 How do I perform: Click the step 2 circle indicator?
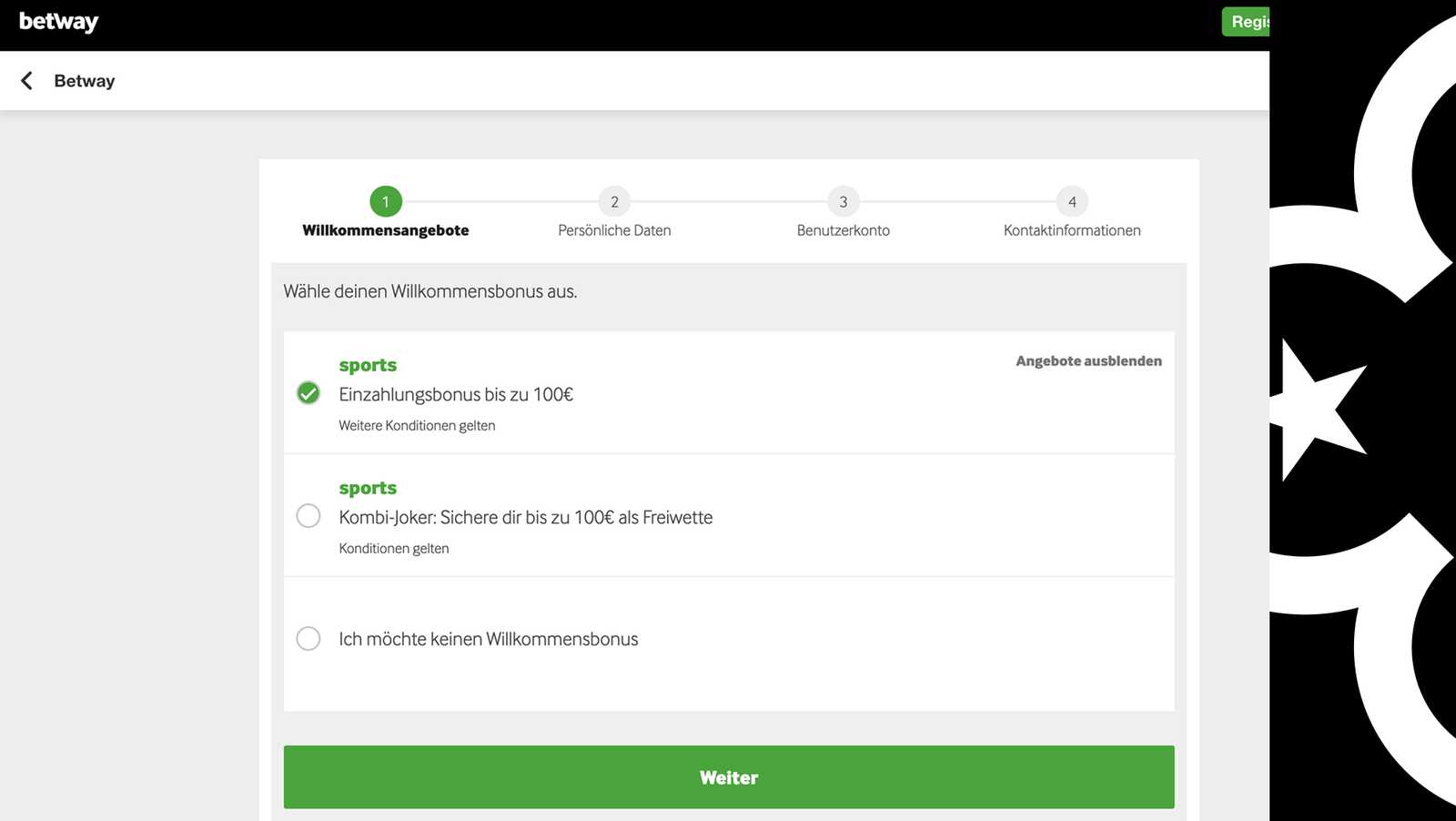click(x=614, y=201)
